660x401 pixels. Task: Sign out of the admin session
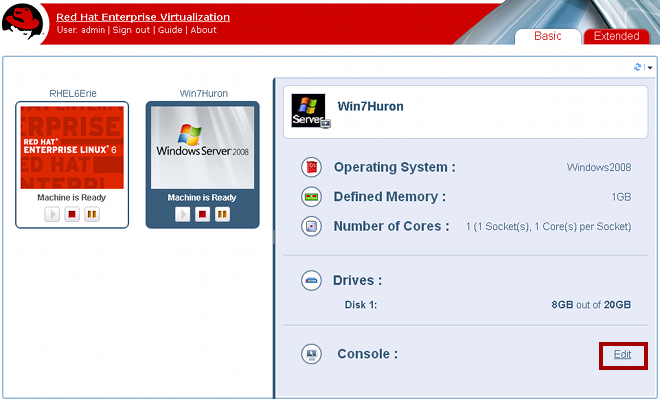(131, 30)
